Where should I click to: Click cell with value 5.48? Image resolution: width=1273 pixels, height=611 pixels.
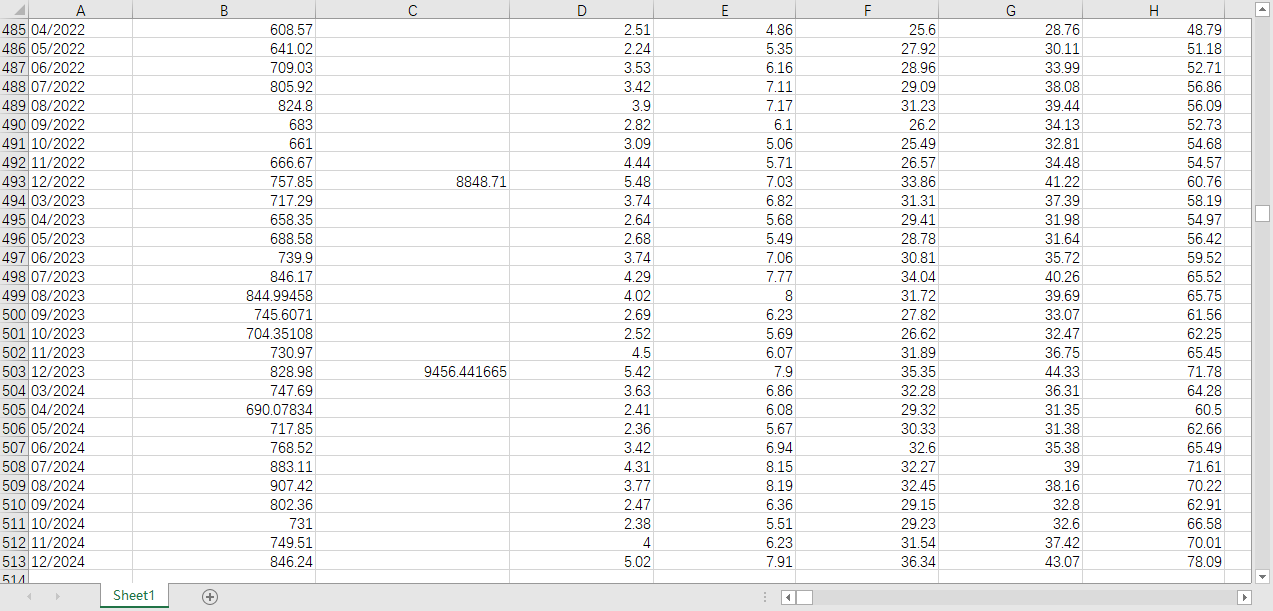(x=581, y=182)
